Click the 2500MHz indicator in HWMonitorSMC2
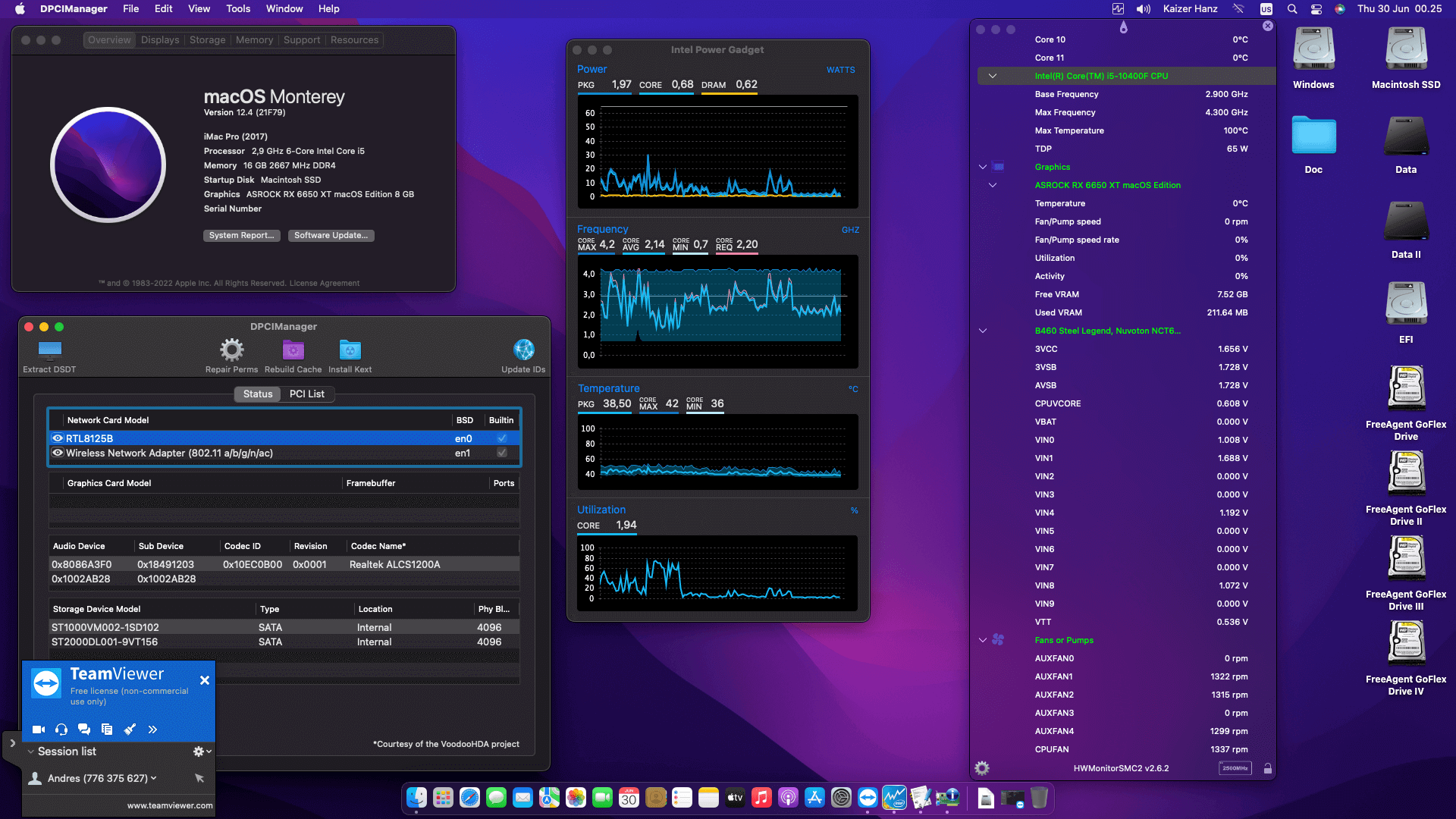The height and width of the screenshot is (819, 1456). tap(1235, 768)
